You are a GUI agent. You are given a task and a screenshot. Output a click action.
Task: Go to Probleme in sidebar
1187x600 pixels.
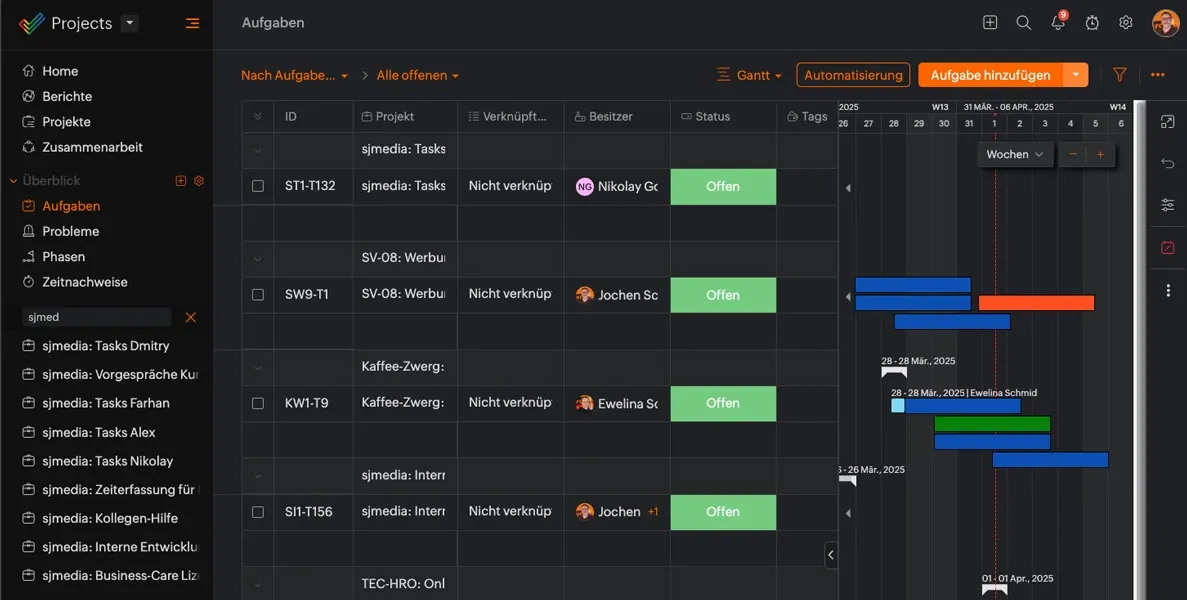pos(70,232)
